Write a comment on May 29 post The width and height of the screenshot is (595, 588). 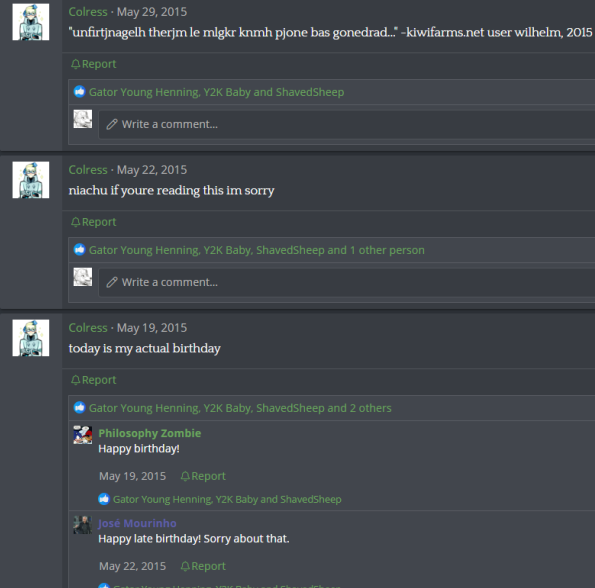click(346, 124)
